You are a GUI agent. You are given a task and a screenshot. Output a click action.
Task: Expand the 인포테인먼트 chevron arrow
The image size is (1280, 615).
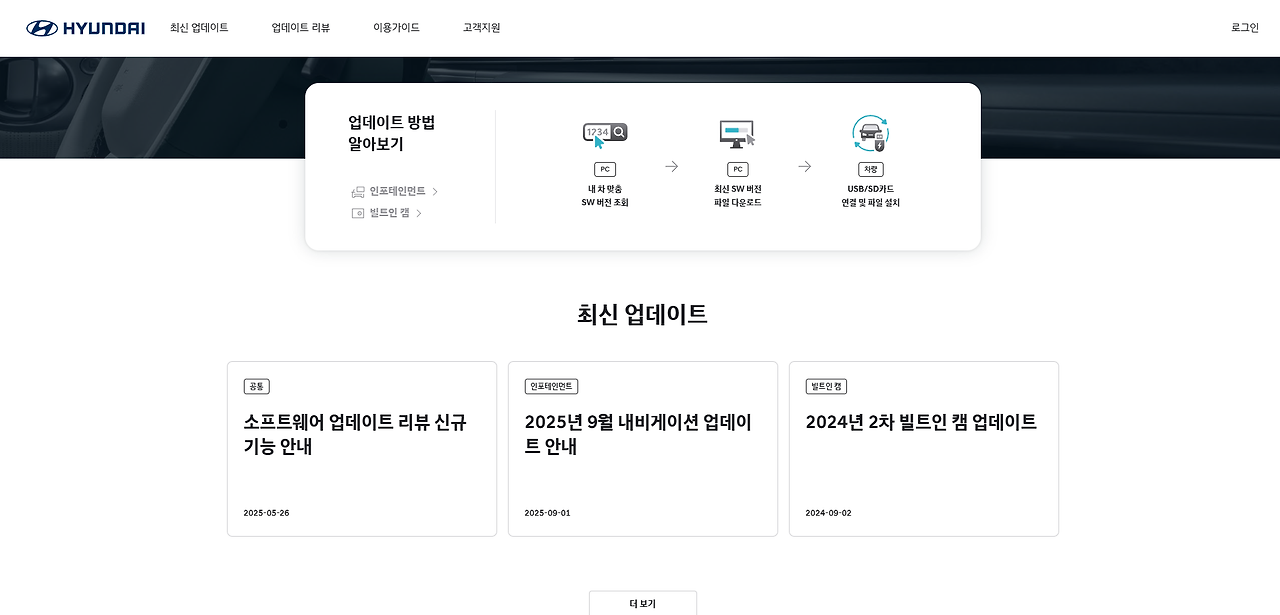tap(435, 191)
